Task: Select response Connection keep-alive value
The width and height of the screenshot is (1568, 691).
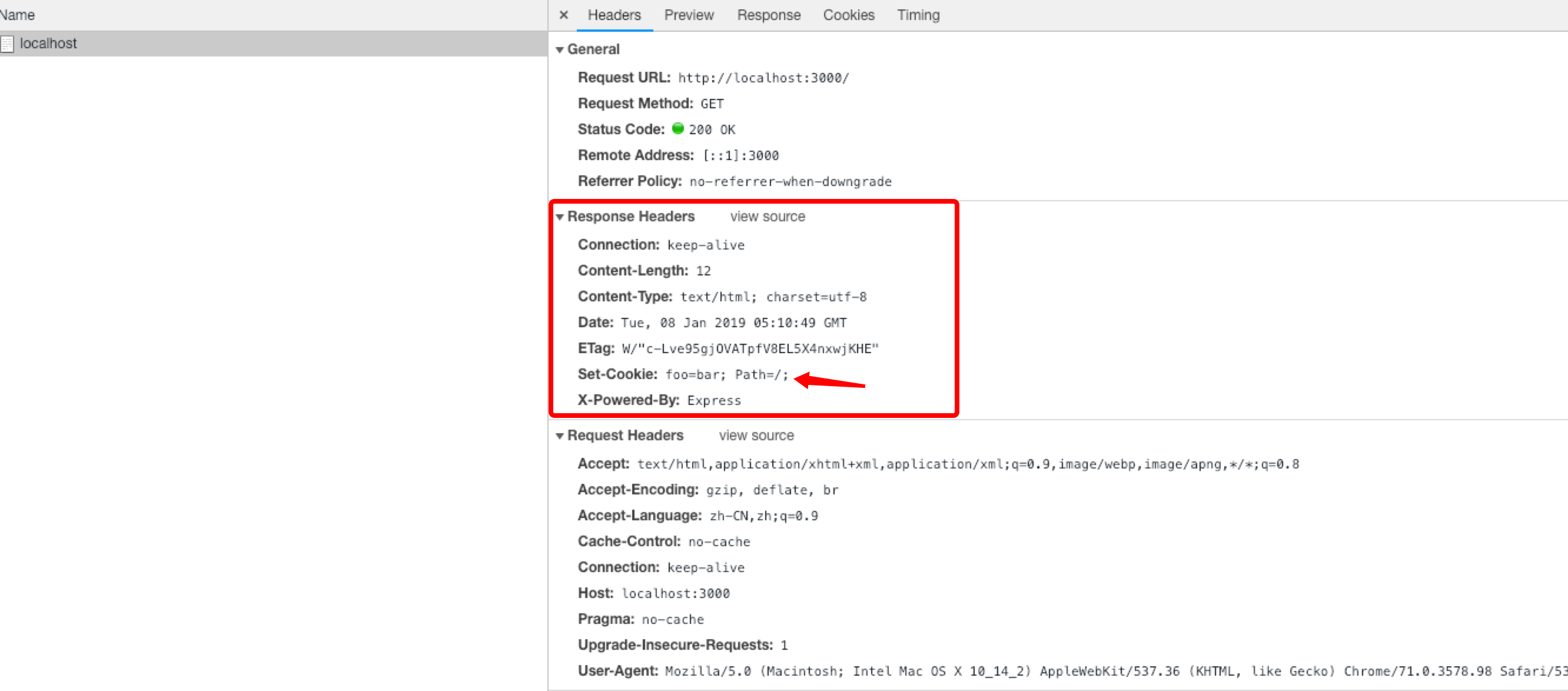Action: [x=706, y=245]
